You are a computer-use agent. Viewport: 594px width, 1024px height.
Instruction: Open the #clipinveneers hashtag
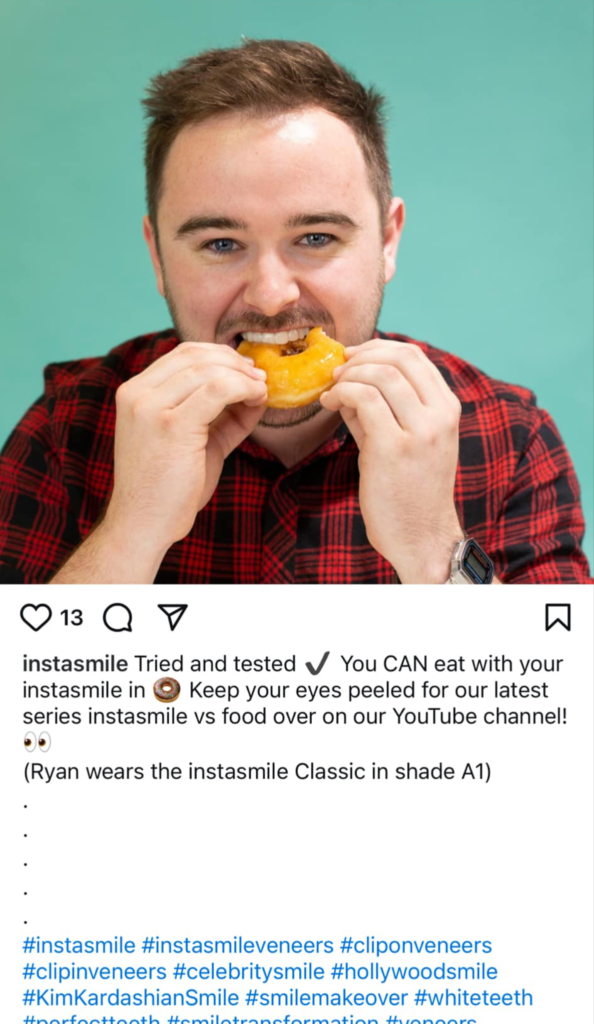pos(95,971)
